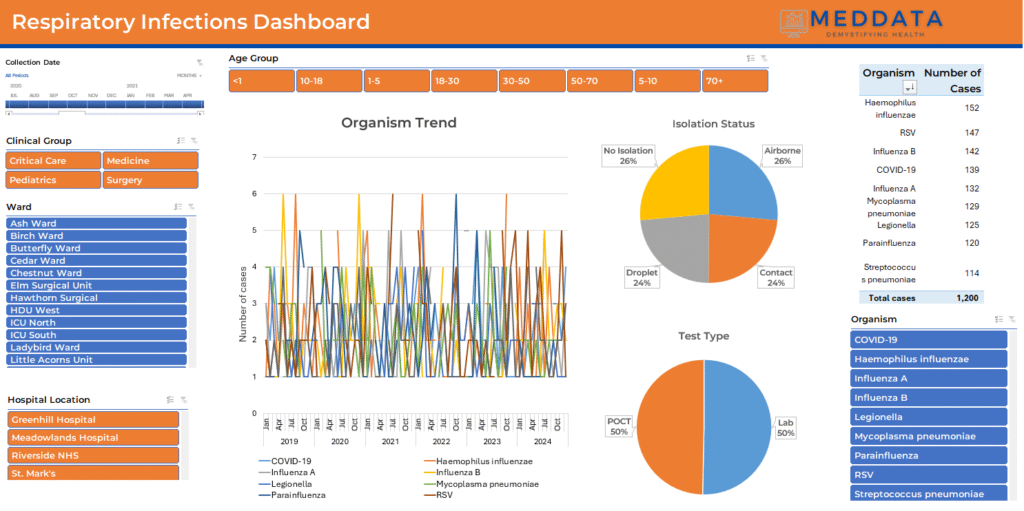Click the POCT half of Test Type pie

670,427
